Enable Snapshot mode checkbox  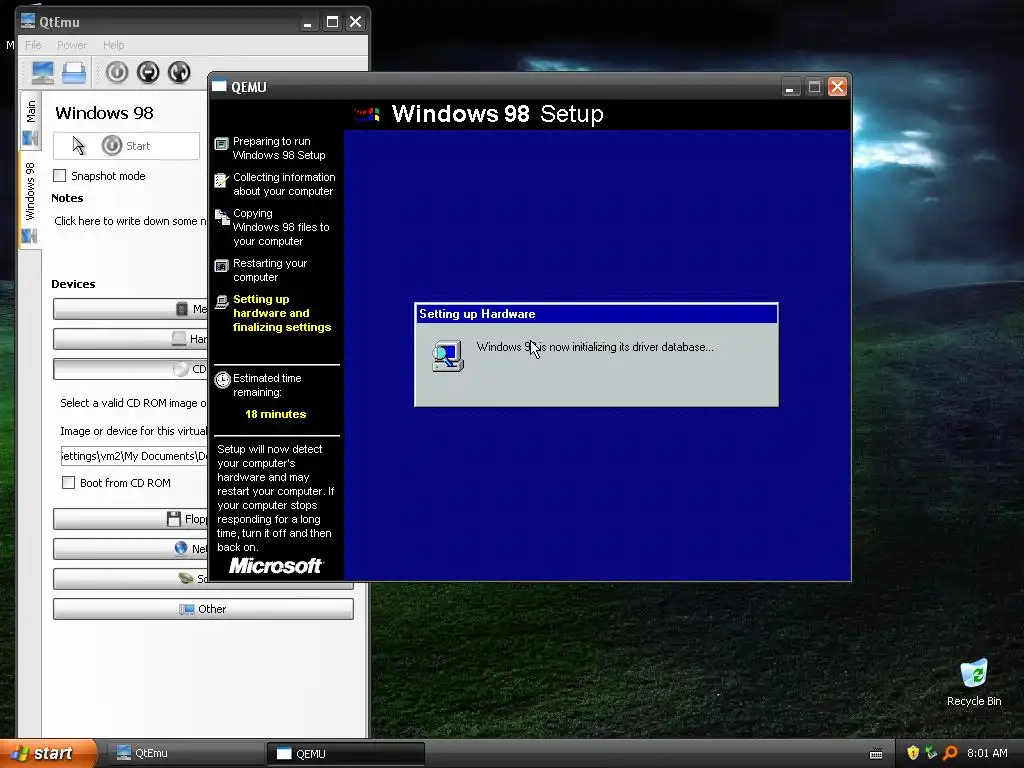coord(59,176)
